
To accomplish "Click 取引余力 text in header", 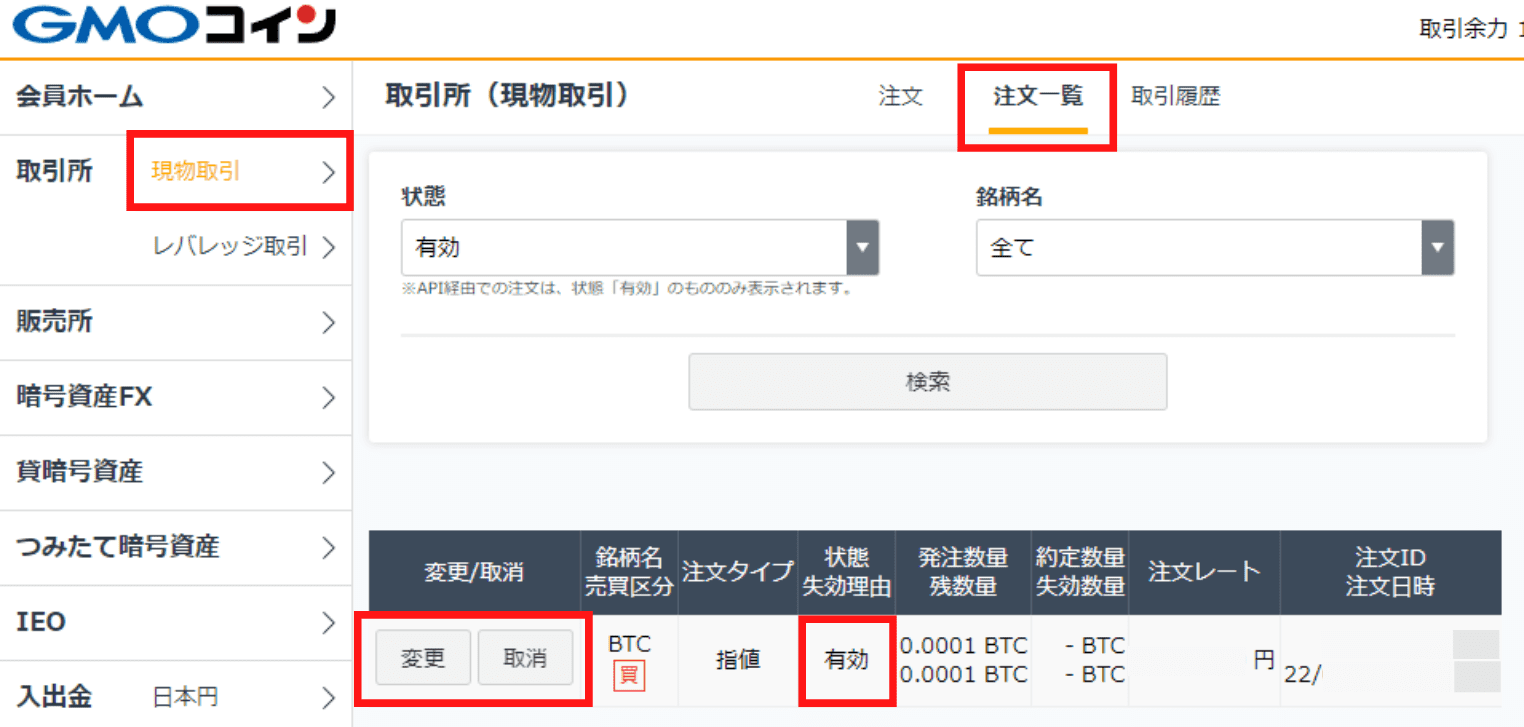I will 1463,29.
